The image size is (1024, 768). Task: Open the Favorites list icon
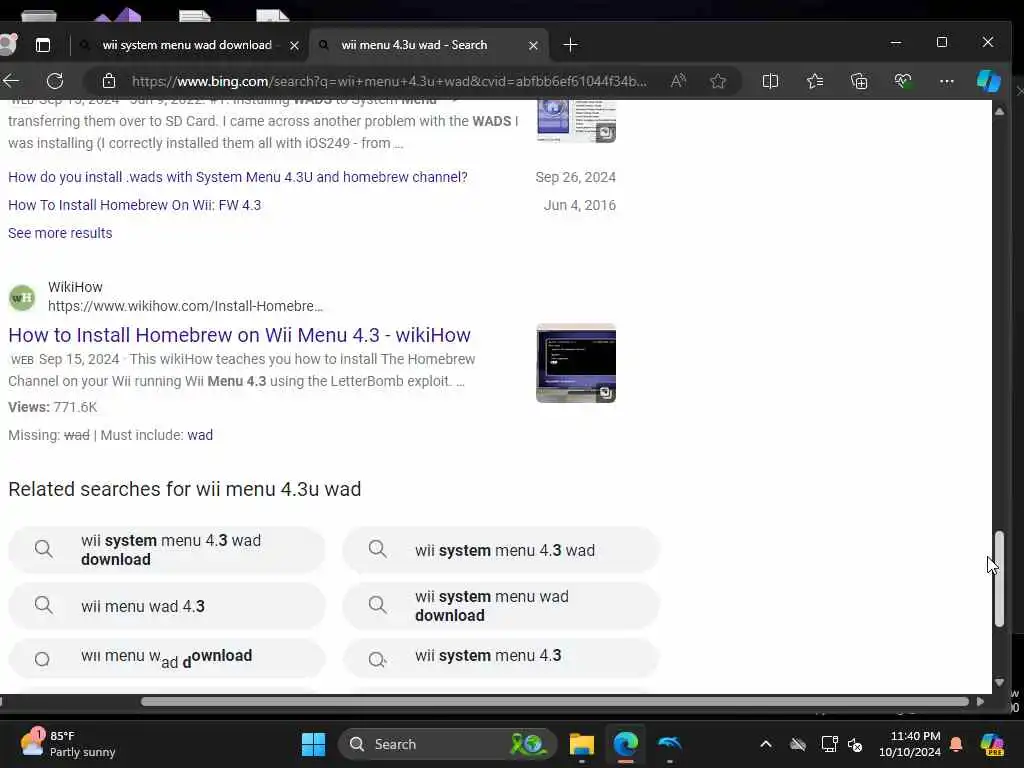[814, 81]
